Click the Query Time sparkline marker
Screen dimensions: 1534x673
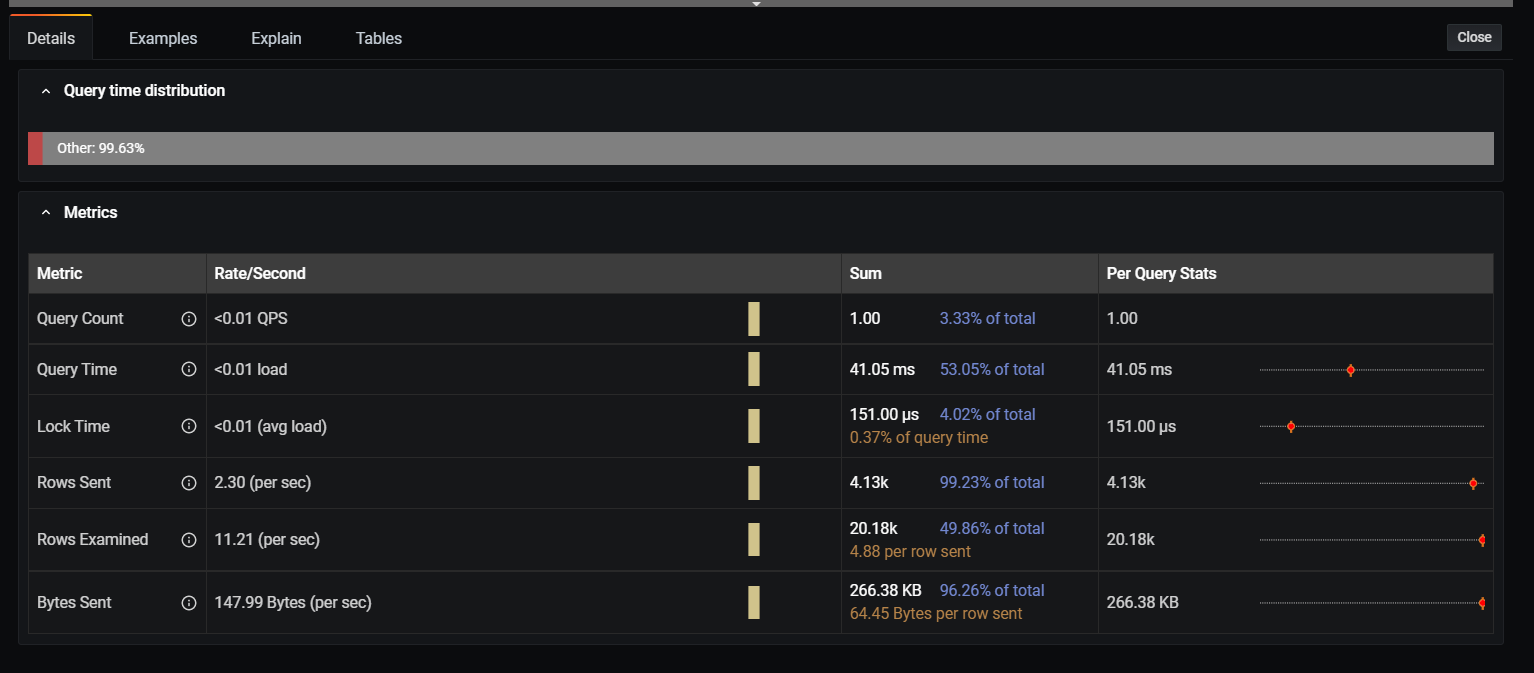click(x=1350, y=370)
